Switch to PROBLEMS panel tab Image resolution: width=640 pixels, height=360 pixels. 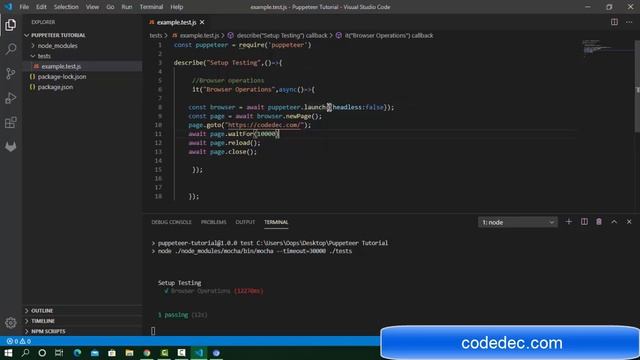coord(213,222)
